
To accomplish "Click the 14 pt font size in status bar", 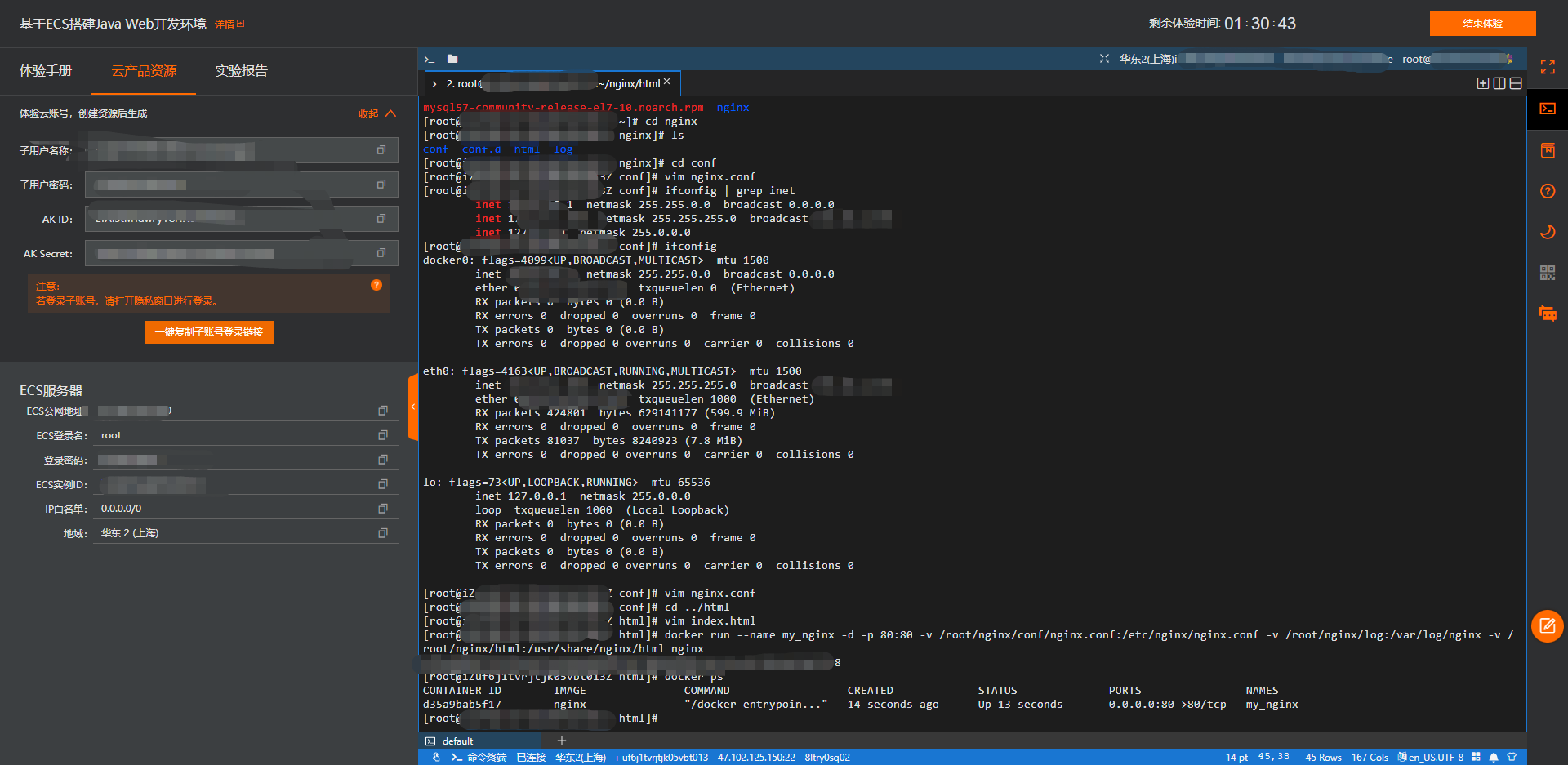I will [1236, 758].
